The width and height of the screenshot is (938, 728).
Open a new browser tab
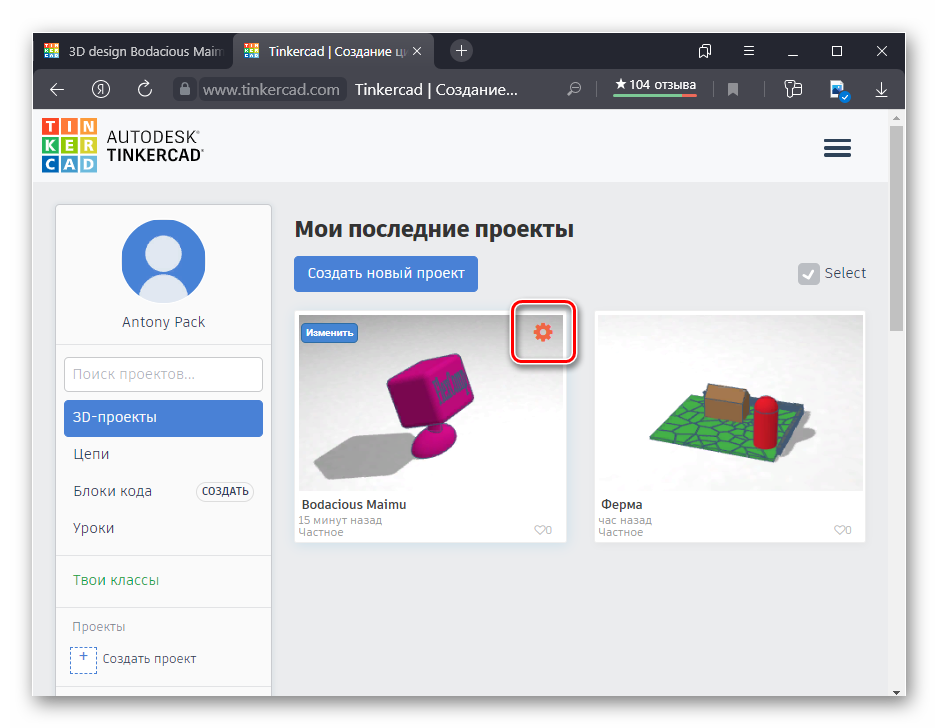tap(461, 50)
